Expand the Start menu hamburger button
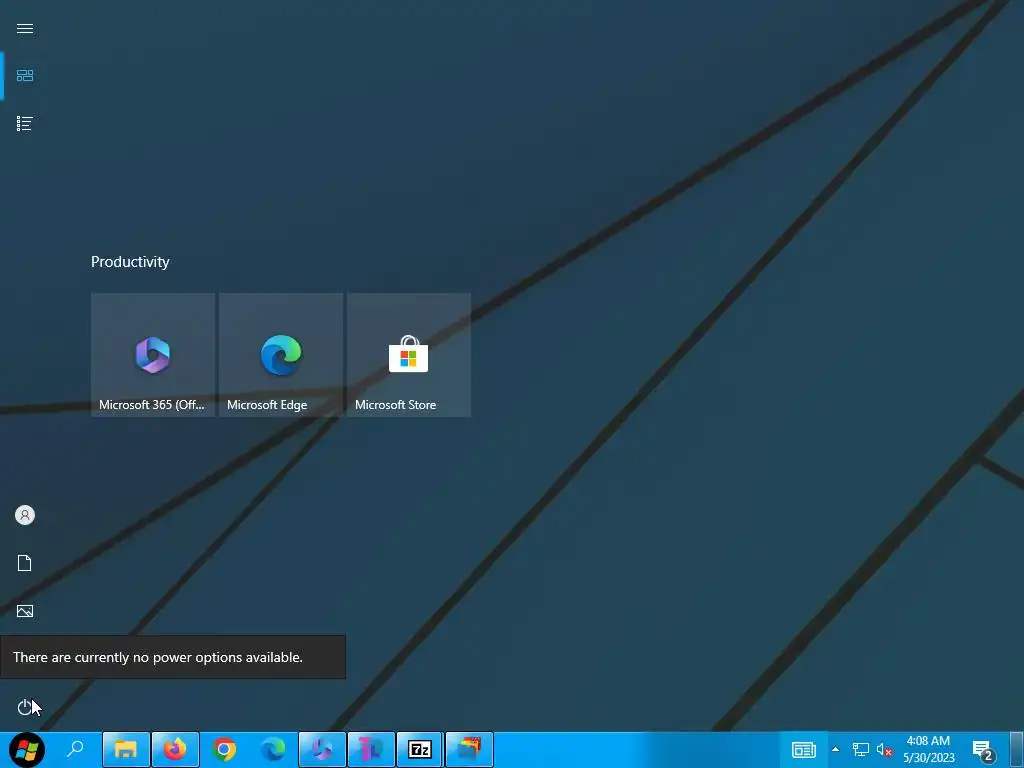 click(25, 28)
